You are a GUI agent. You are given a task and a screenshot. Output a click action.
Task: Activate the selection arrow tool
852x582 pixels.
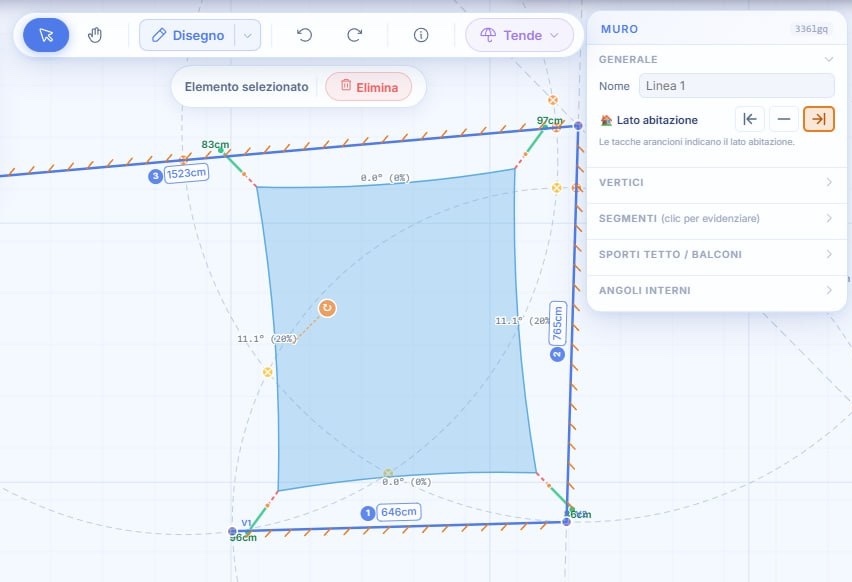point(46,35)
